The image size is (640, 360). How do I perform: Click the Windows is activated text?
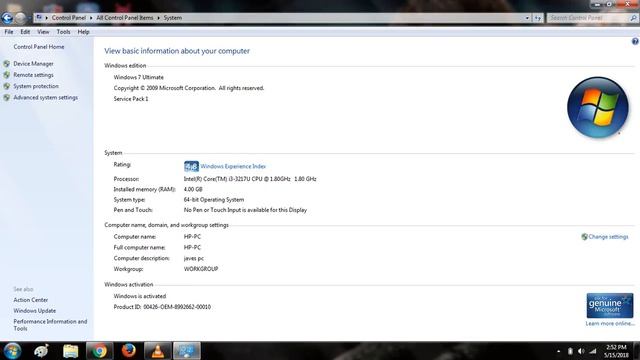[140, 296]
